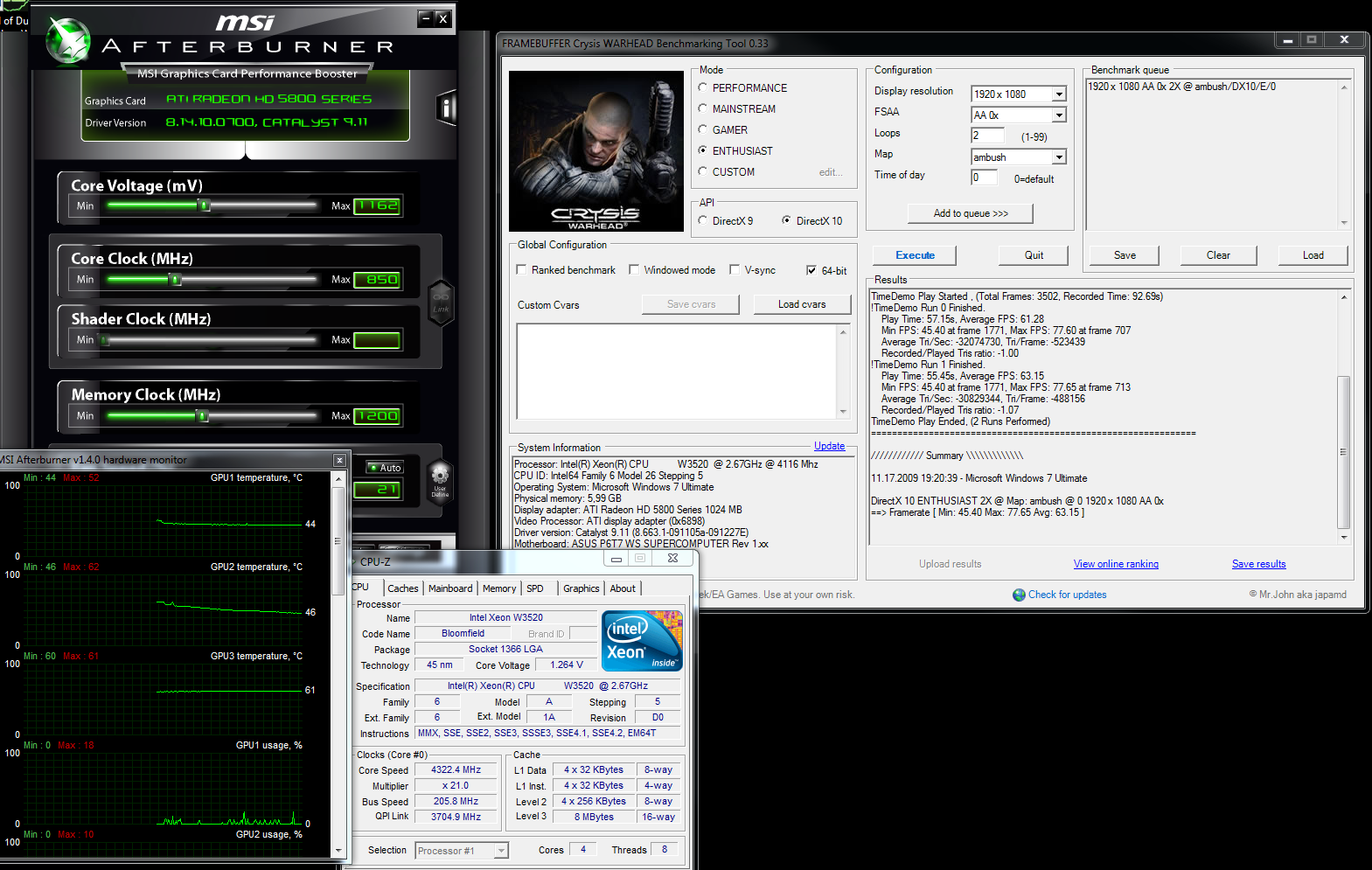The width and height of the screenshot is (1372, 870).
Task: Toggle the V-sync checkbox
Action: tap(735, 269)
